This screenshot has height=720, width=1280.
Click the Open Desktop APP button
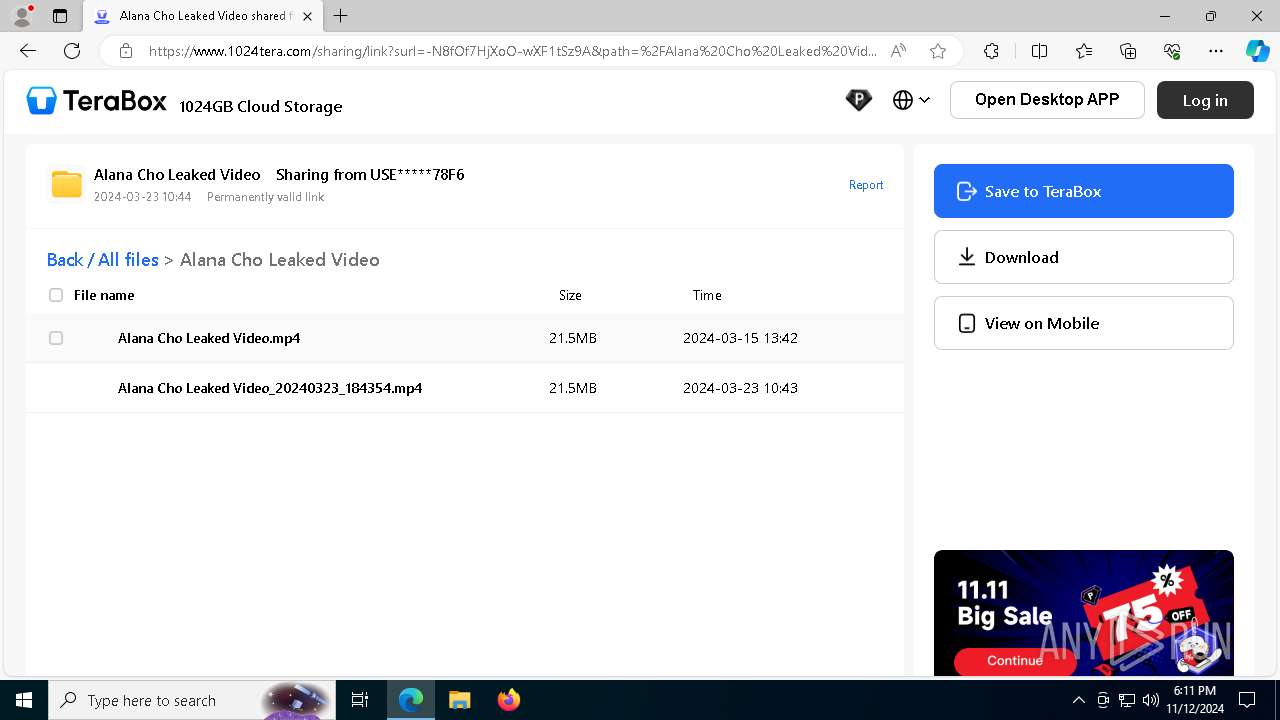tap(1047, 100)
